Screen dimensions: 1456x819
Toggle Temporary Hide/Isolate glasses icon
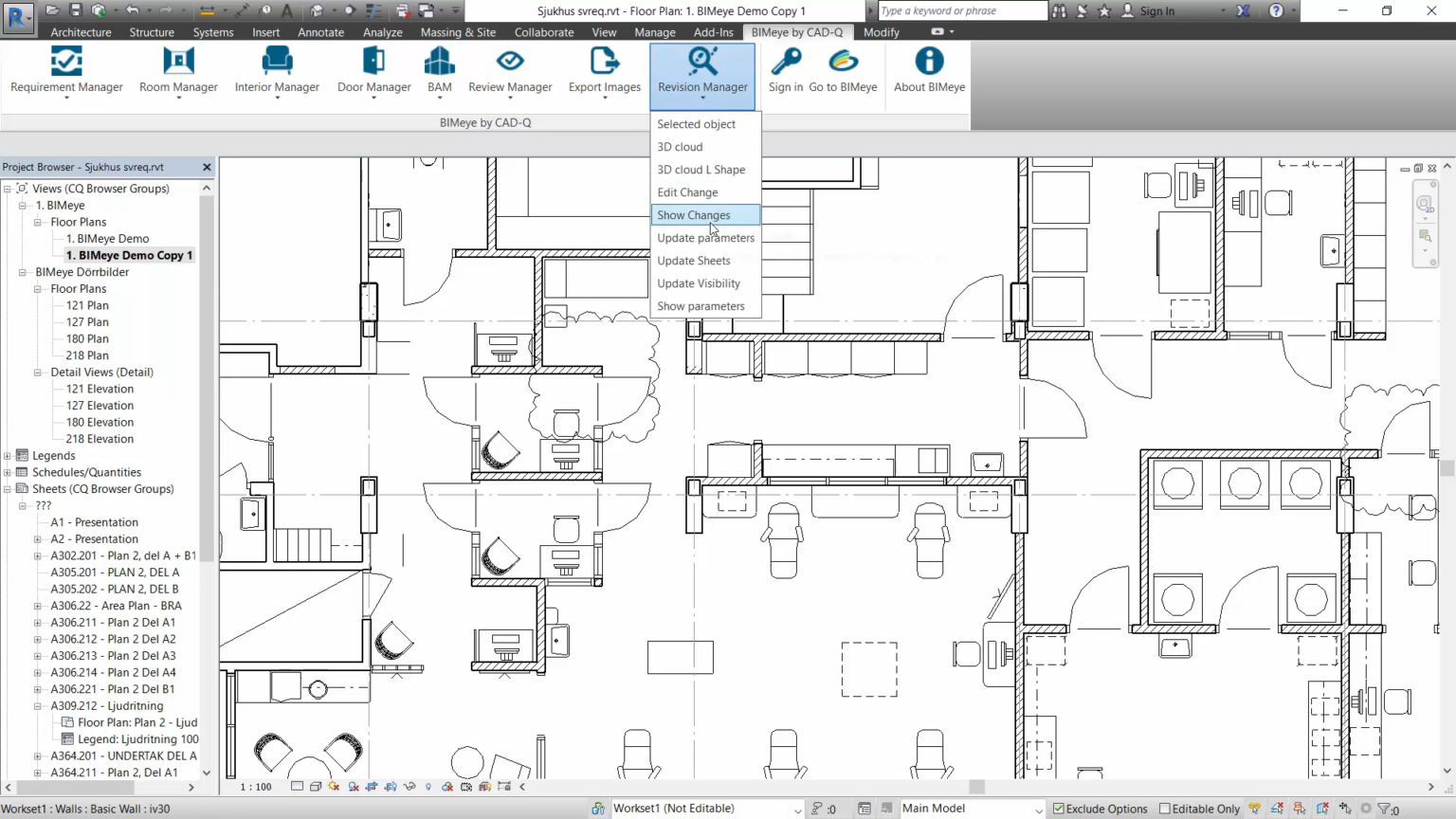pos(409,787)
